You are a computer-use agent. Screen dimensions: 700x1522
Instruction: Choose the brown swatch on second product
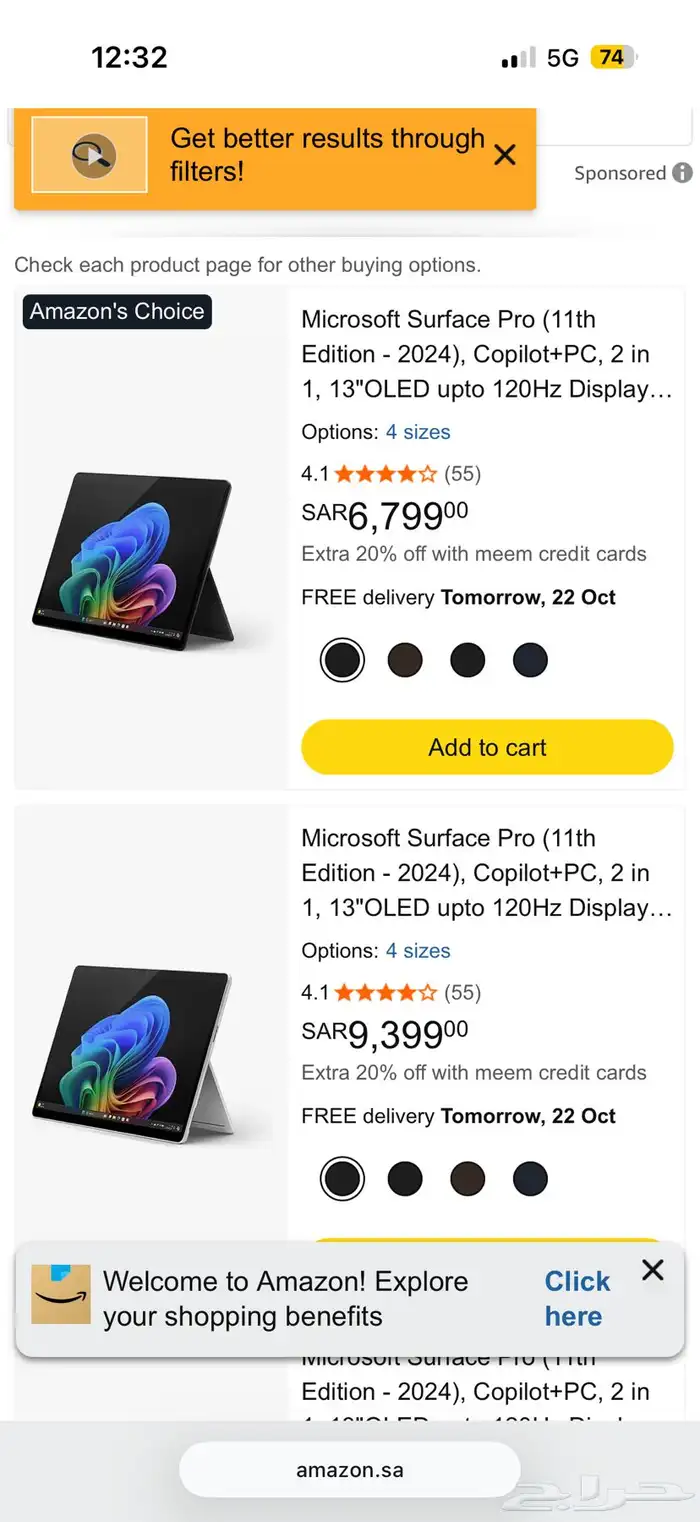[467, 1179]
